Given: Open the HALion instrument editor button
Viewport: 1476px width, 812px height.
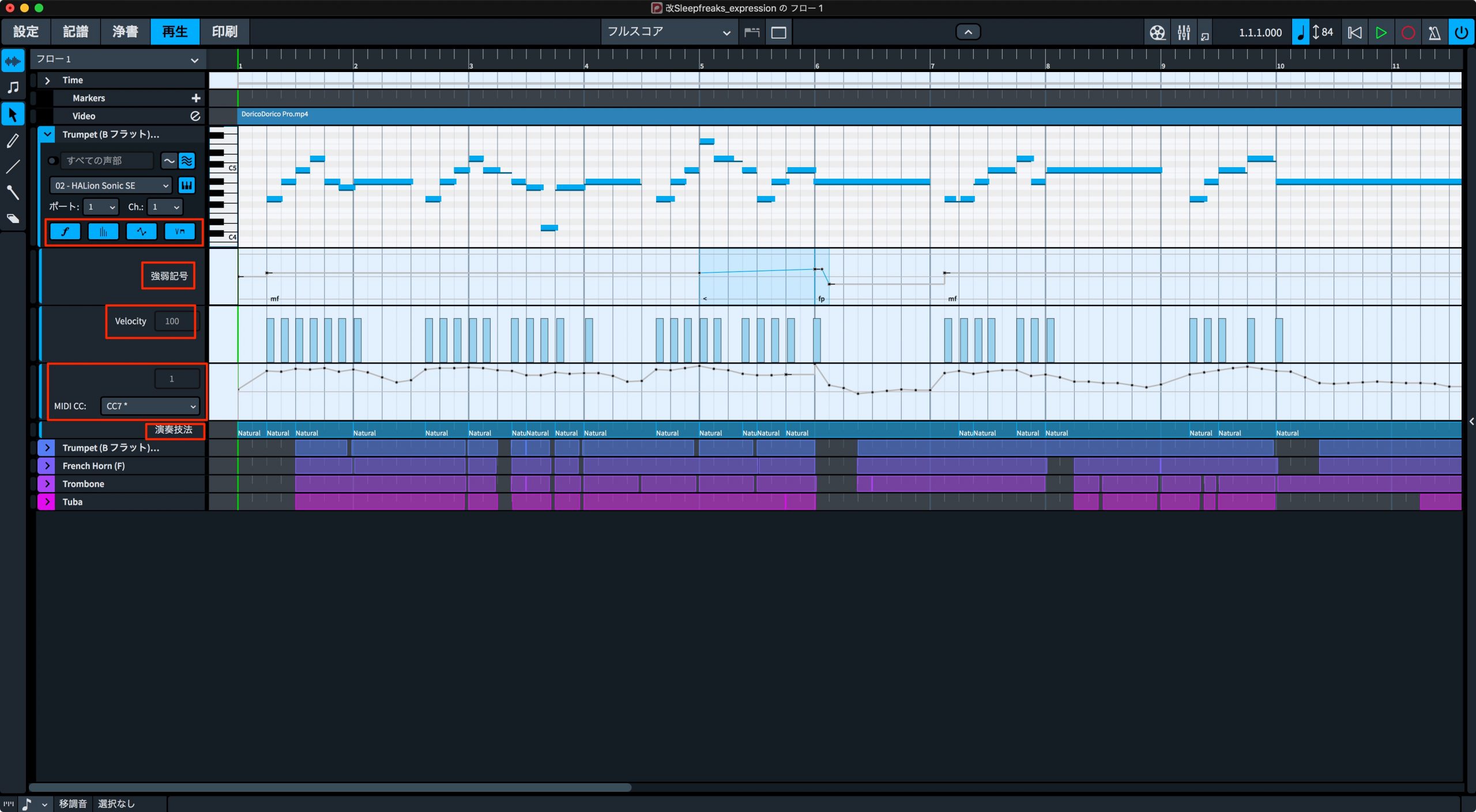Looking at the screenshot, I should tap(187, 186).
